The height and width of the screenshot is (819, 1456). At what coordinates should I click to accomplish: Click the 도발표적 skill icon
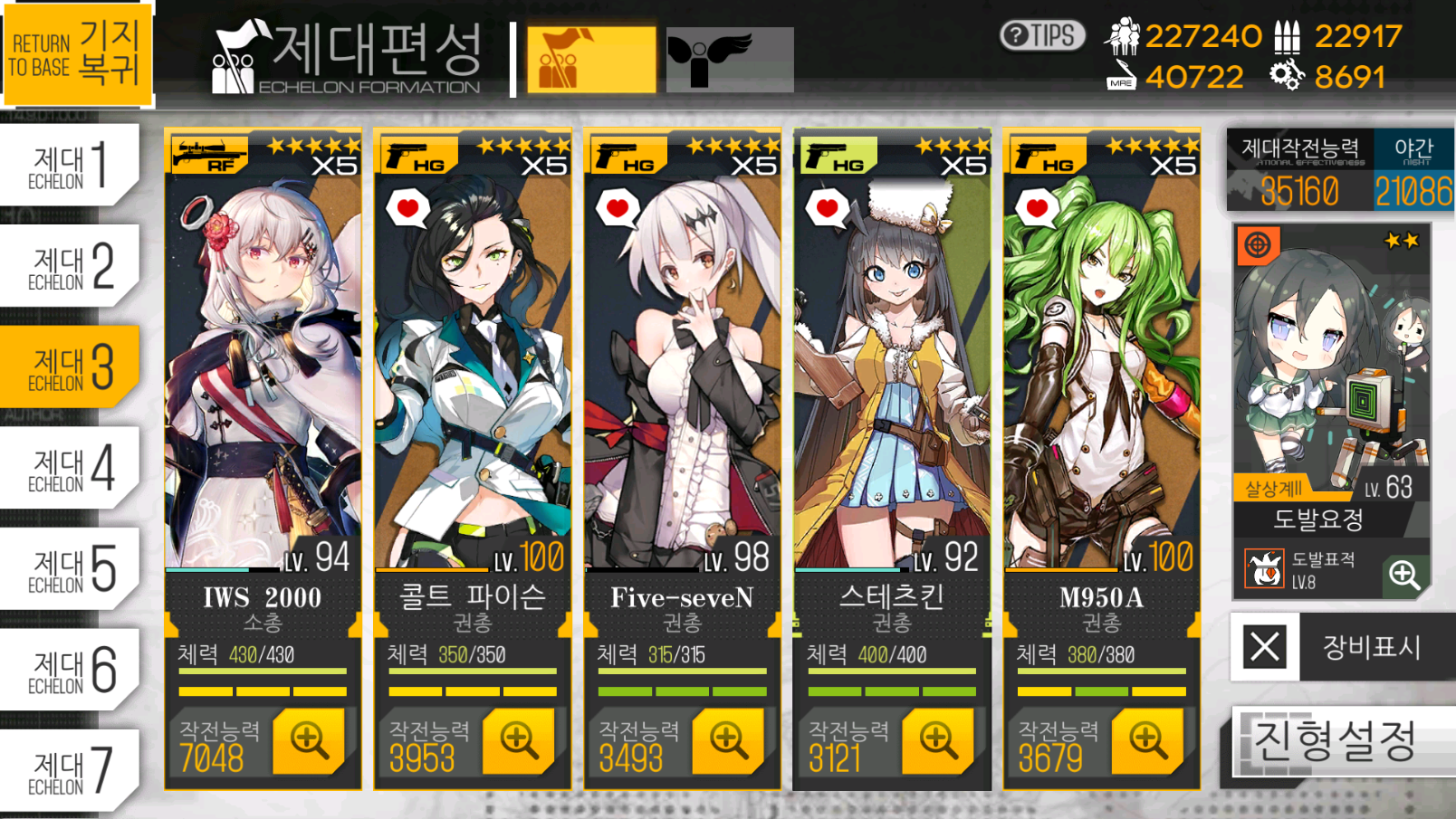tap(1265, 569)
